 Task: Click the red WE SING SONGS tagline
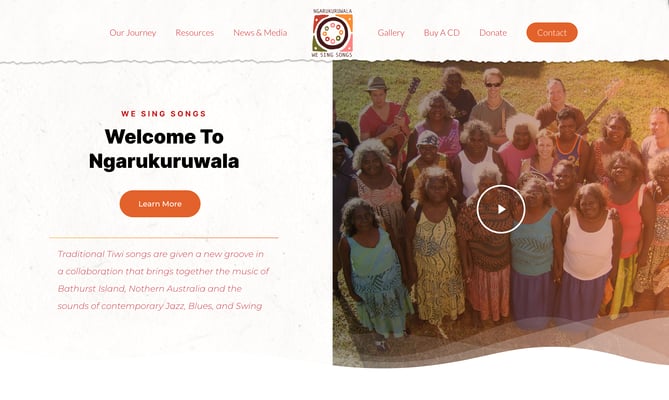(x=164, y=114)
